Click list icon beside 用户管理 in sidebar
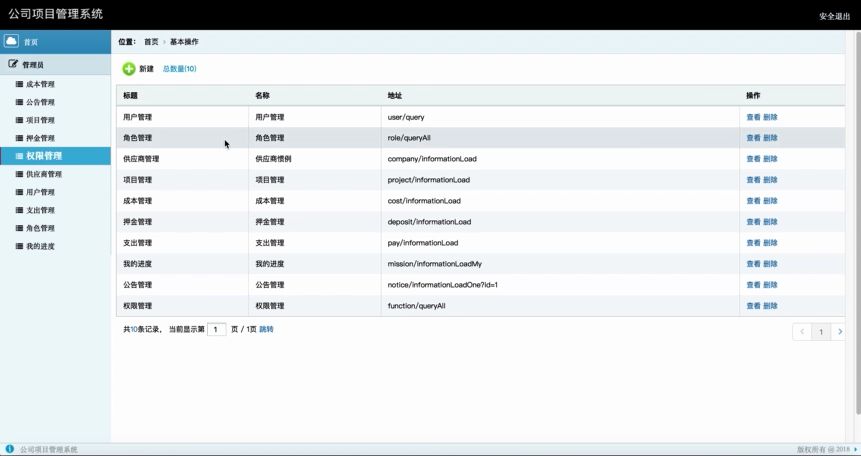861x456 pixels. pos(19,192)
